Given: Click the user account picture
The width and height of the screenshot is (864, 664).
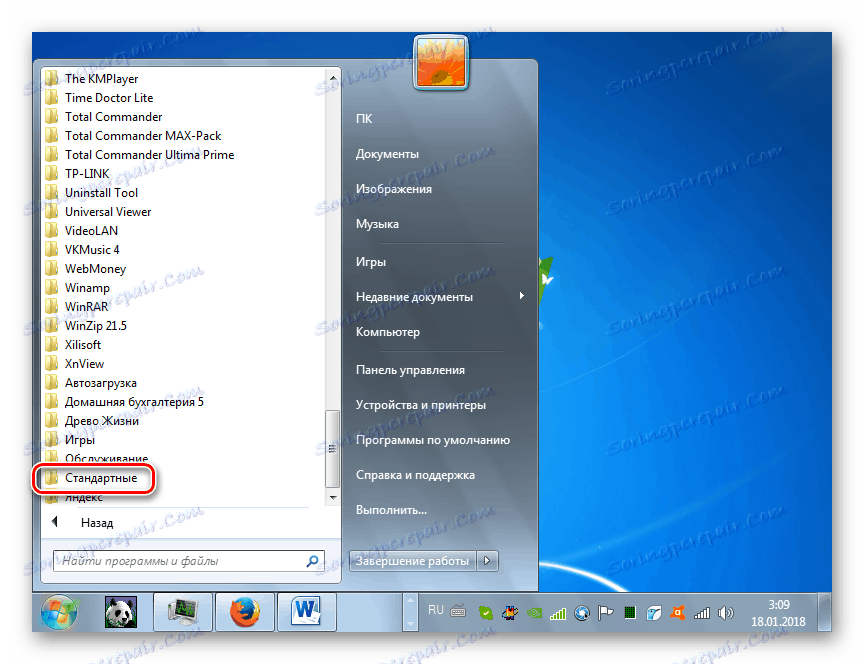Looking at the screenshot, I should coord(440,62).
